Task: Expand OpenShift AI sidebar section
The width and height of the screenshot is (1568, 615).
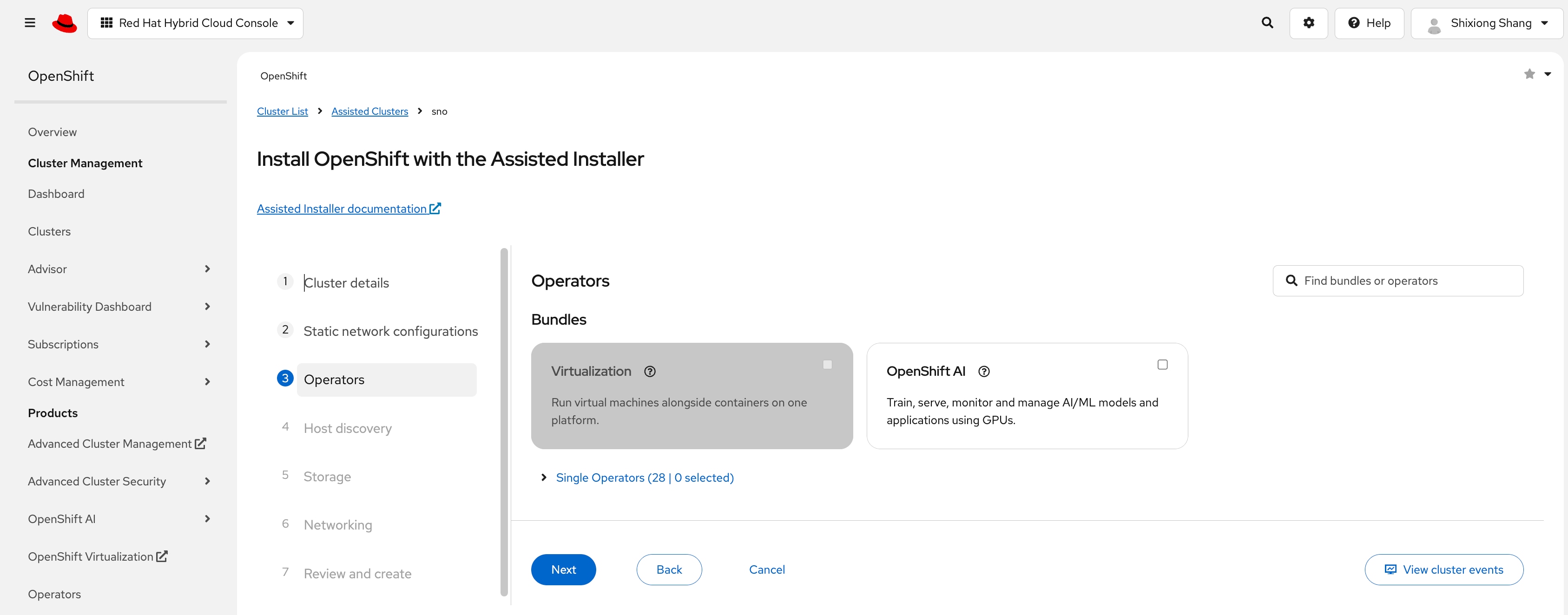Action: click(208, 519)
